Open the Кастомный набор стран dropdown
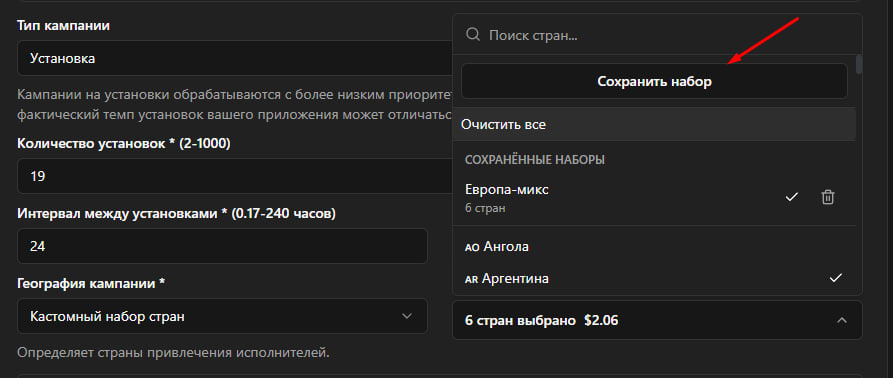Screen dimensions: 893x378 (222, 316)
